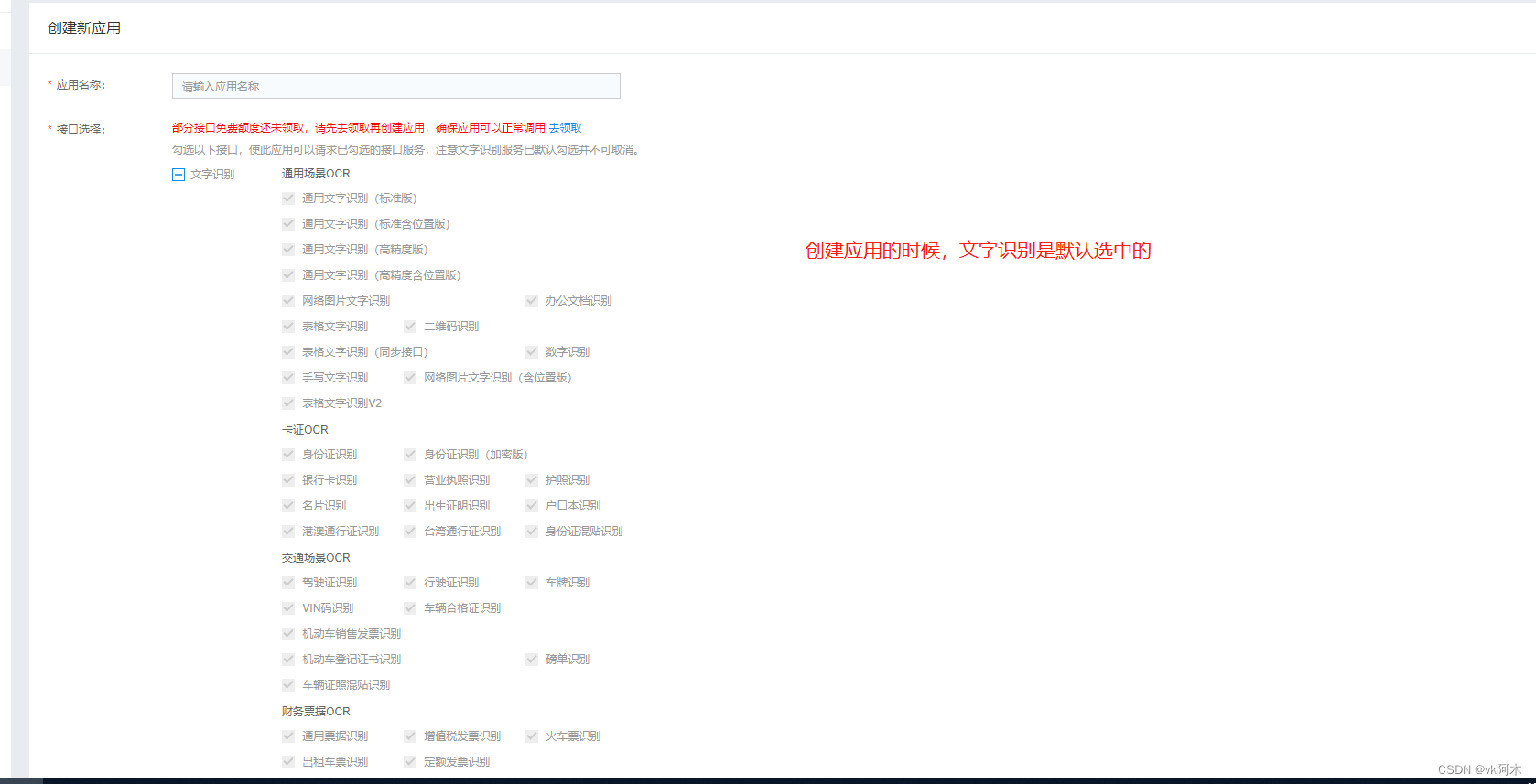Image resolution: width=1536 pixels, height=784 pixels.
Task: Toggle 行驶证识别 checkbox
Action: pyautogui.click(x=410, y=583)
